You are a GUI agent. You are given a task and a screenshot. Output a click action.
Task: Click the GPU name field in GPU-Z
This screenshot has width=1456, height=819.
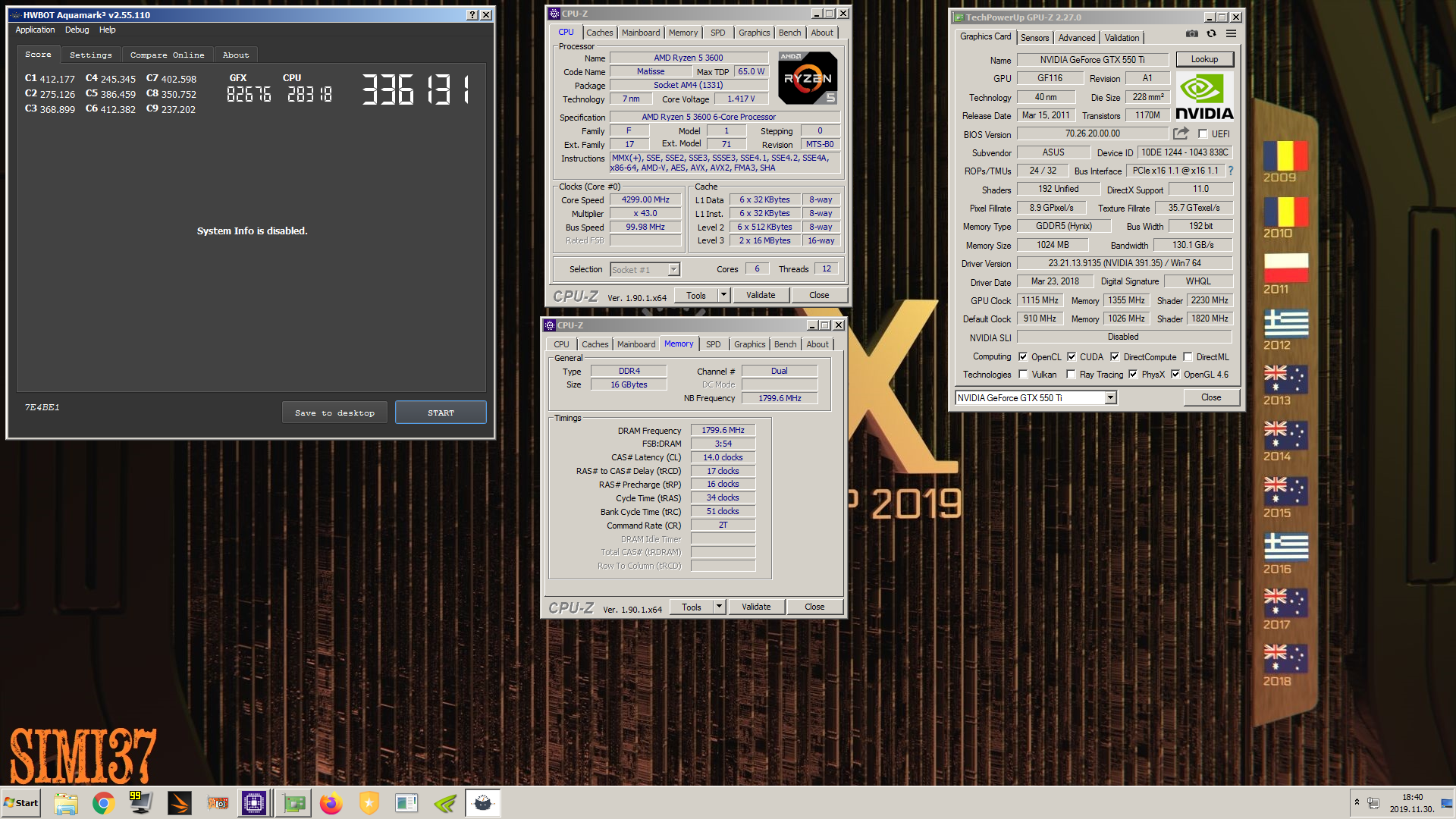click(x=1092, y=60)
